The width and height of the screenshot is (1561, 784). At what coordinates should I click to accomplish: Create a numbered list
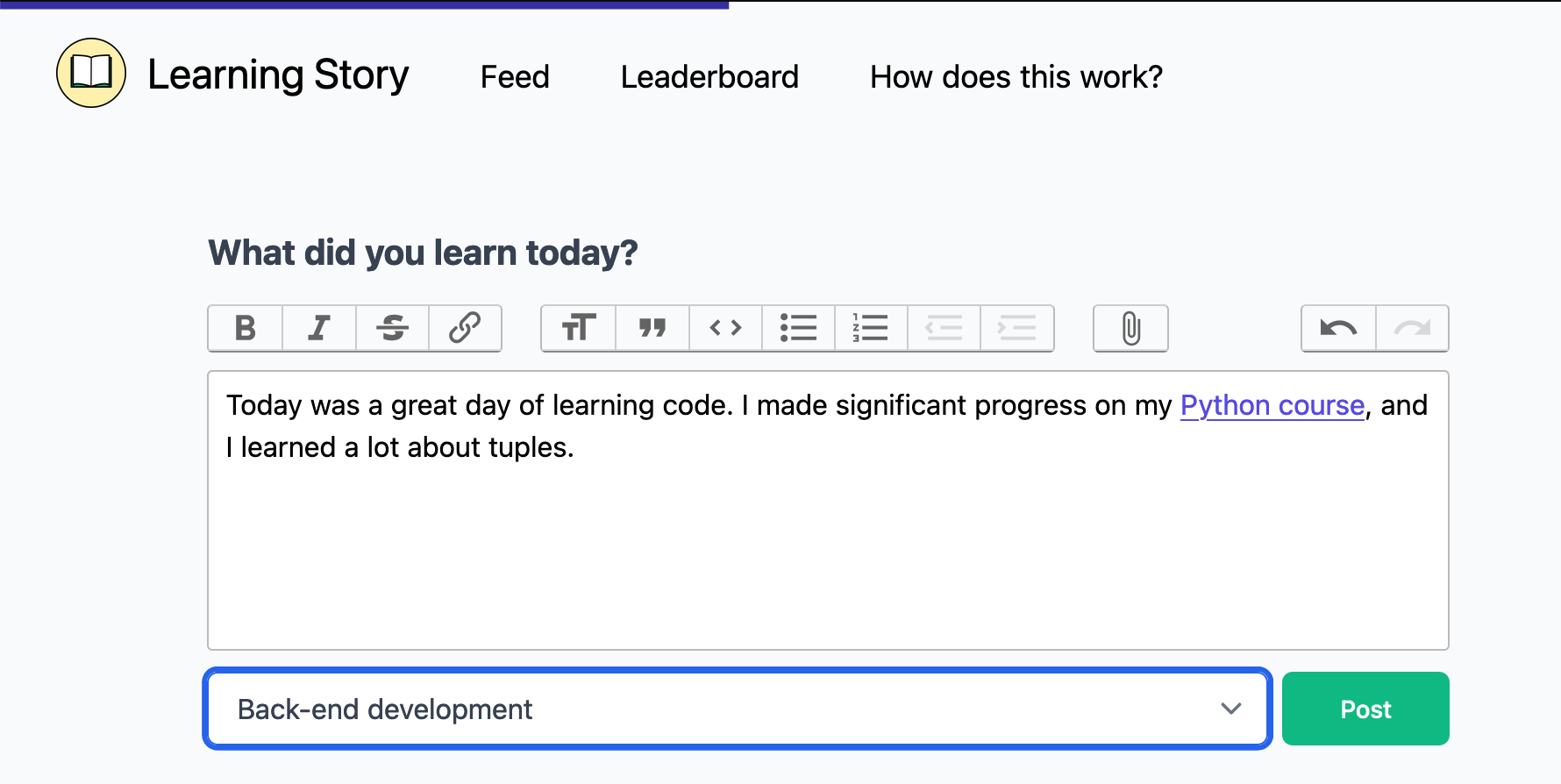click(871, 328)
